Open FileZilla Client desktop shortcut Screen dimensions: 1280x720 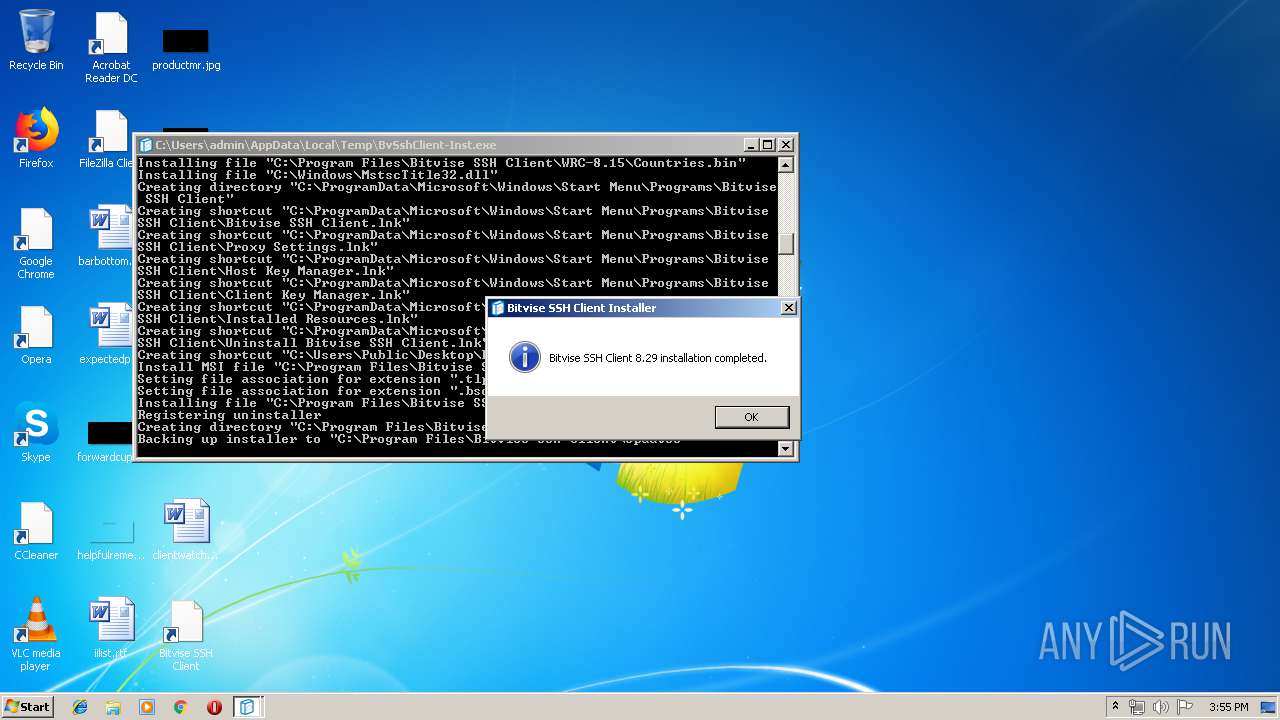(x=106, y=138)
